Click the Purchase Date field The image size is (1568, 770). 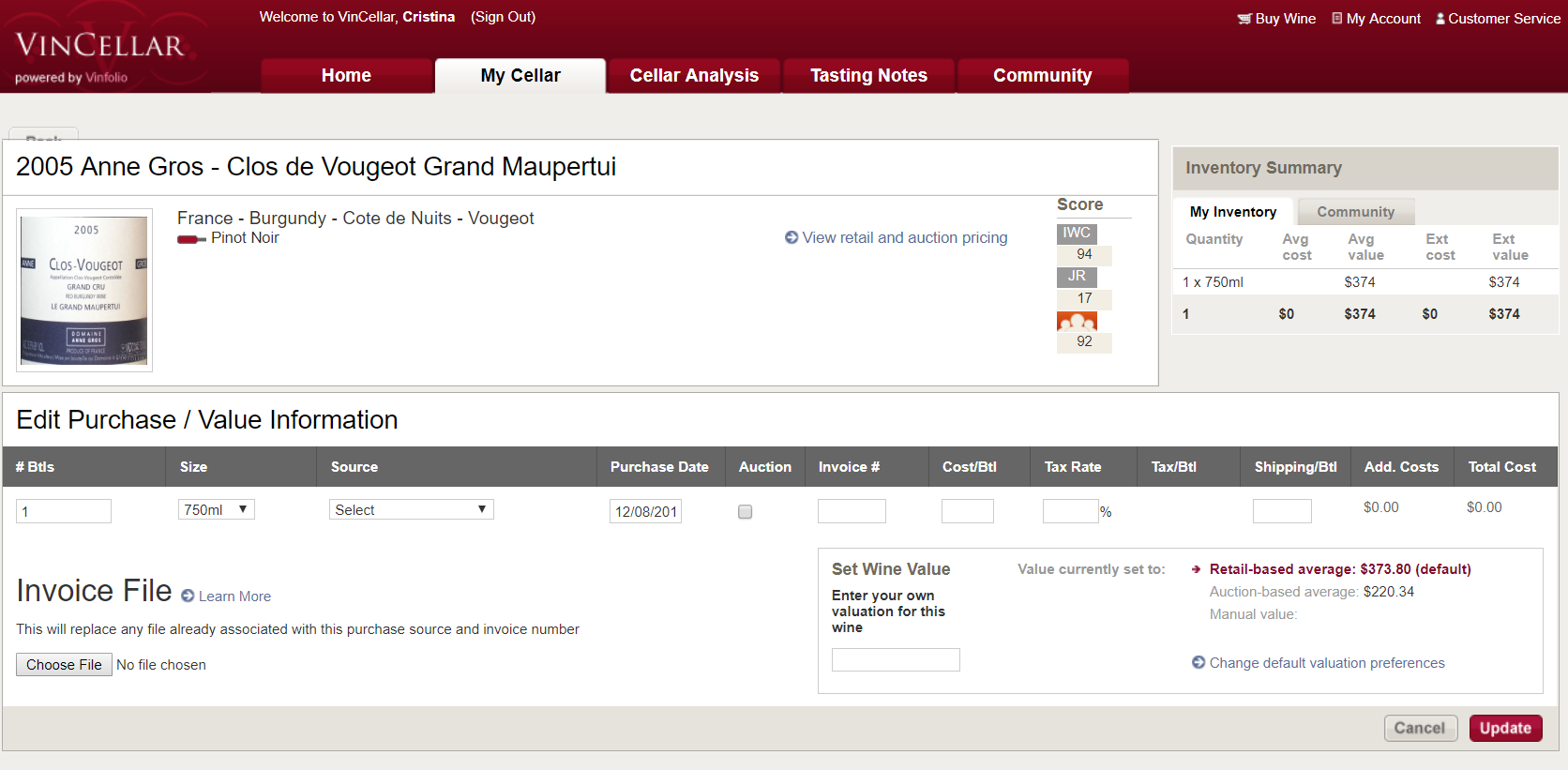point(645,511)
